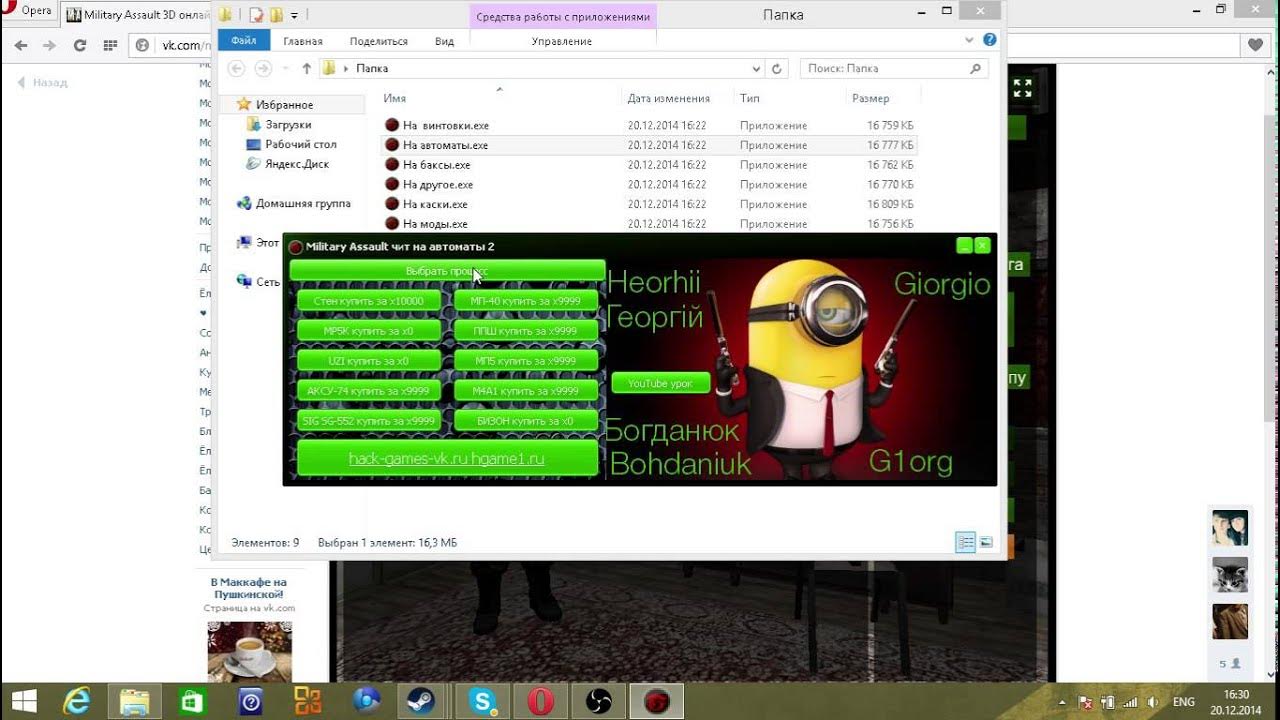
Task: Expand the Explorer ribbon chevron
Action: pyautogui.click(x=969, y=40)
